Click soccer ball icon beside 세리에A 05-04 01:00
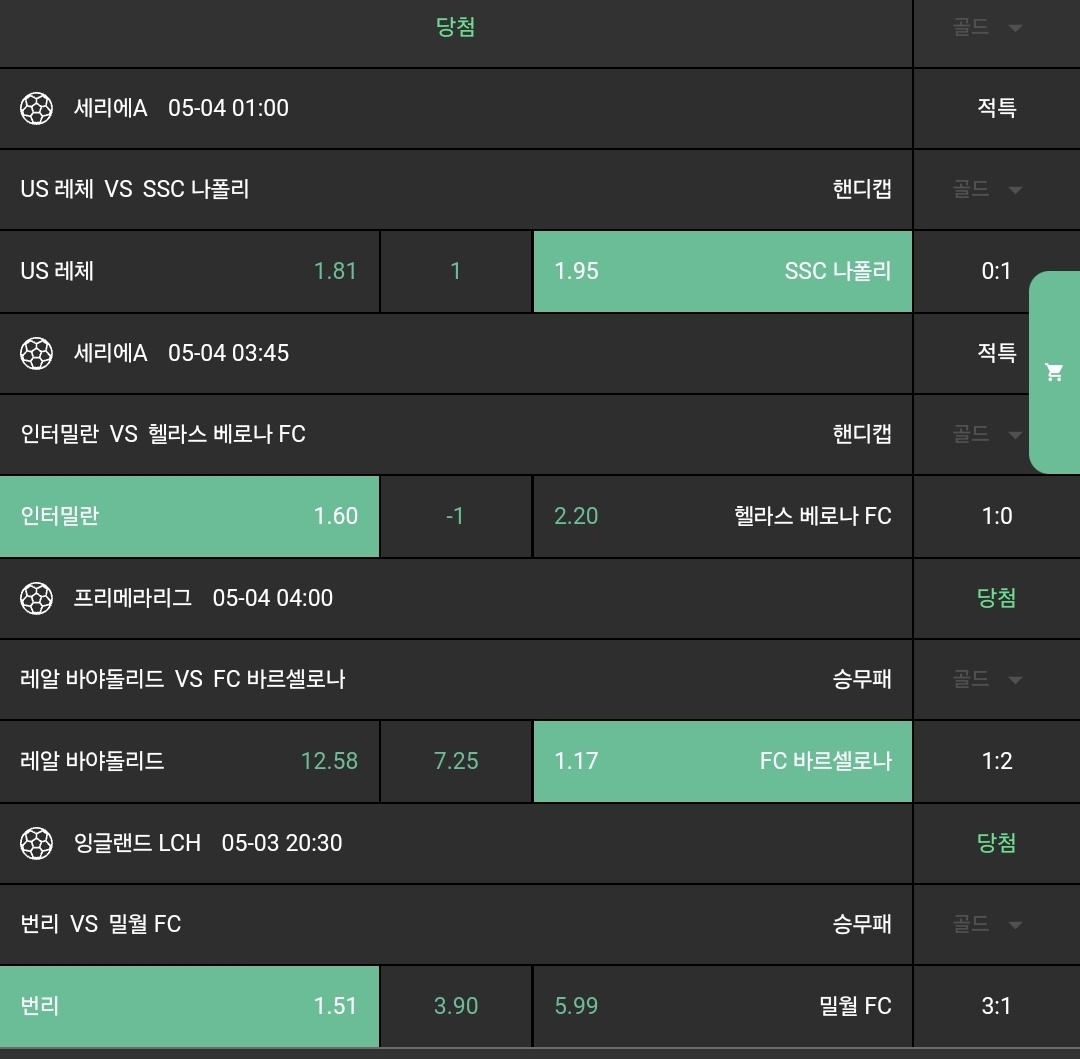 (x=36, y=108)
